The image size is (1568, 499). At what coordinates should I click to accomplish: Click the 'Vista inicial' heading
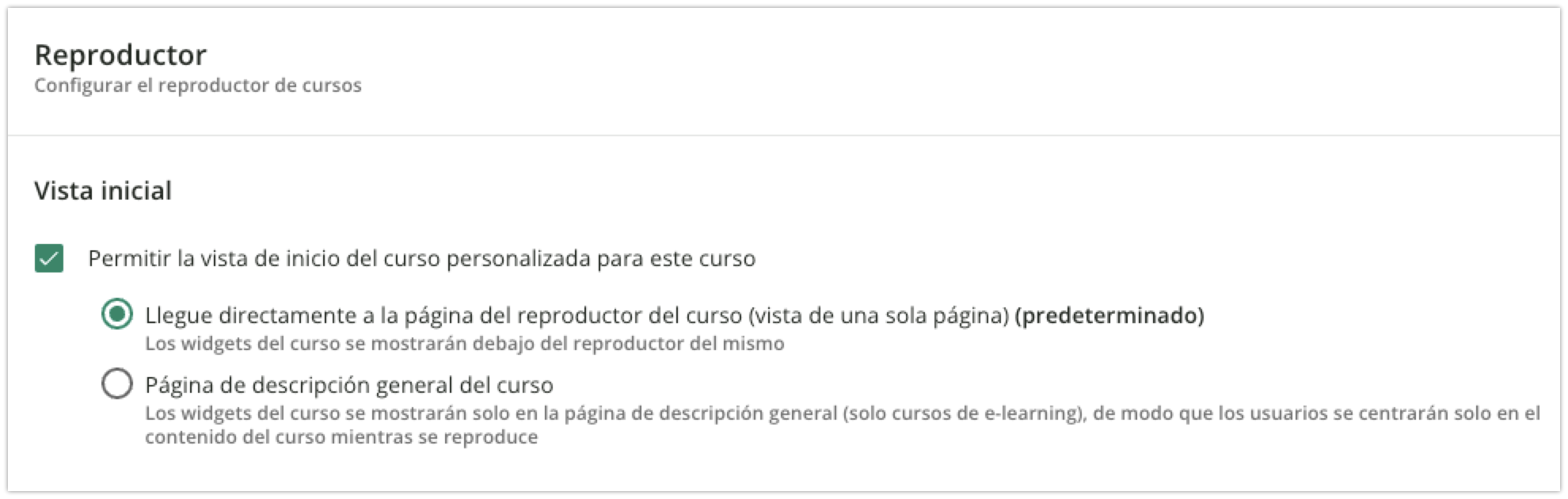(x=103, y=191)
